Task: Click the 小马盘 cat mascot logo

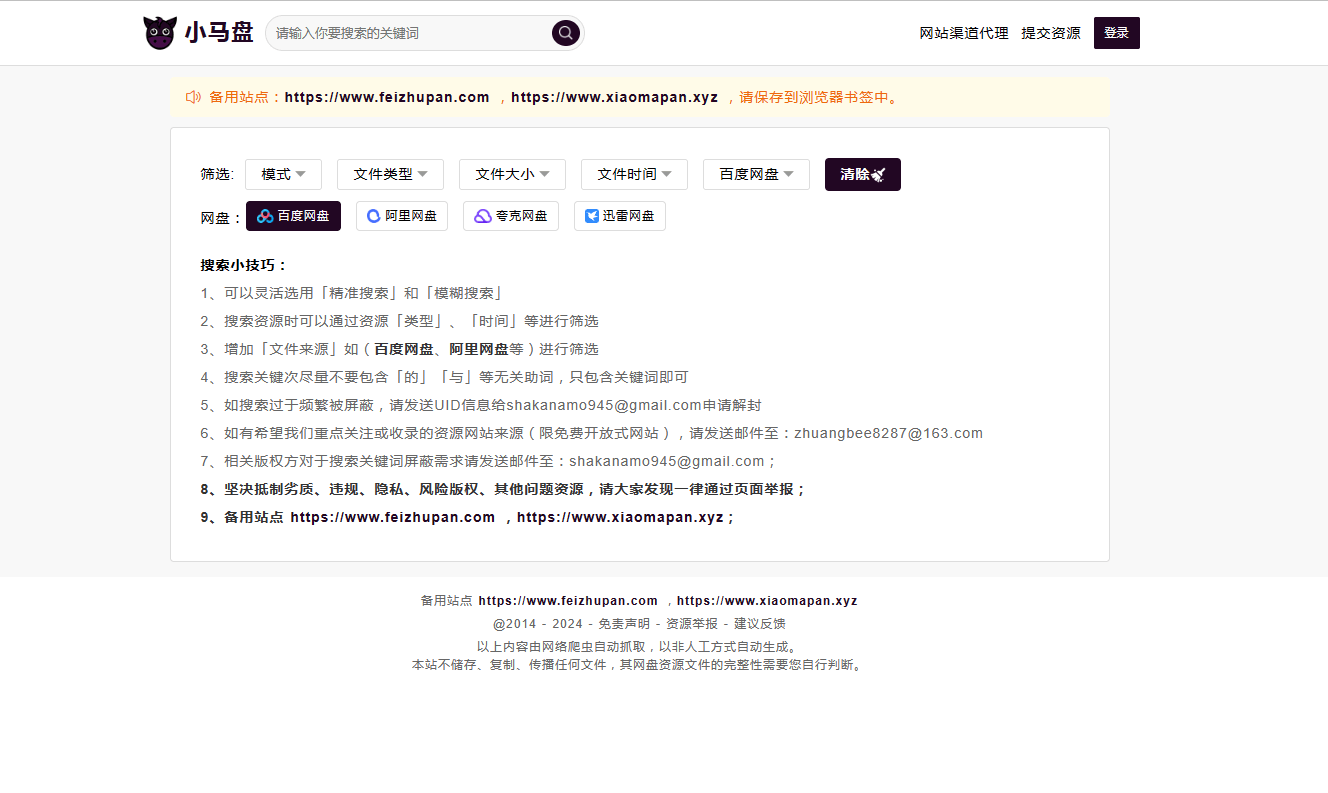Action: tap(160, 33)
